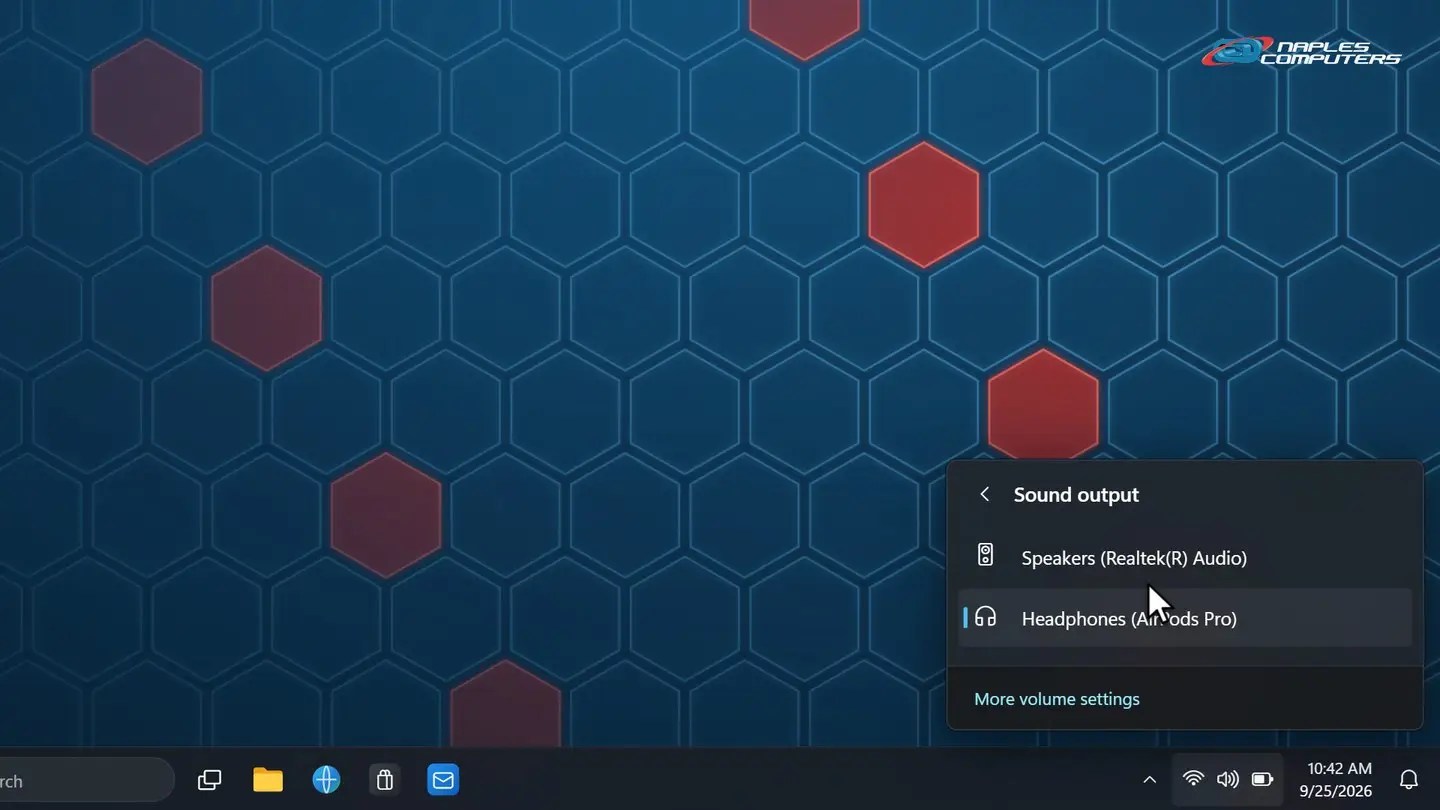Screen dimensions: 1440x810
Task: Show hidden system tray icons
Action: 1149,780
